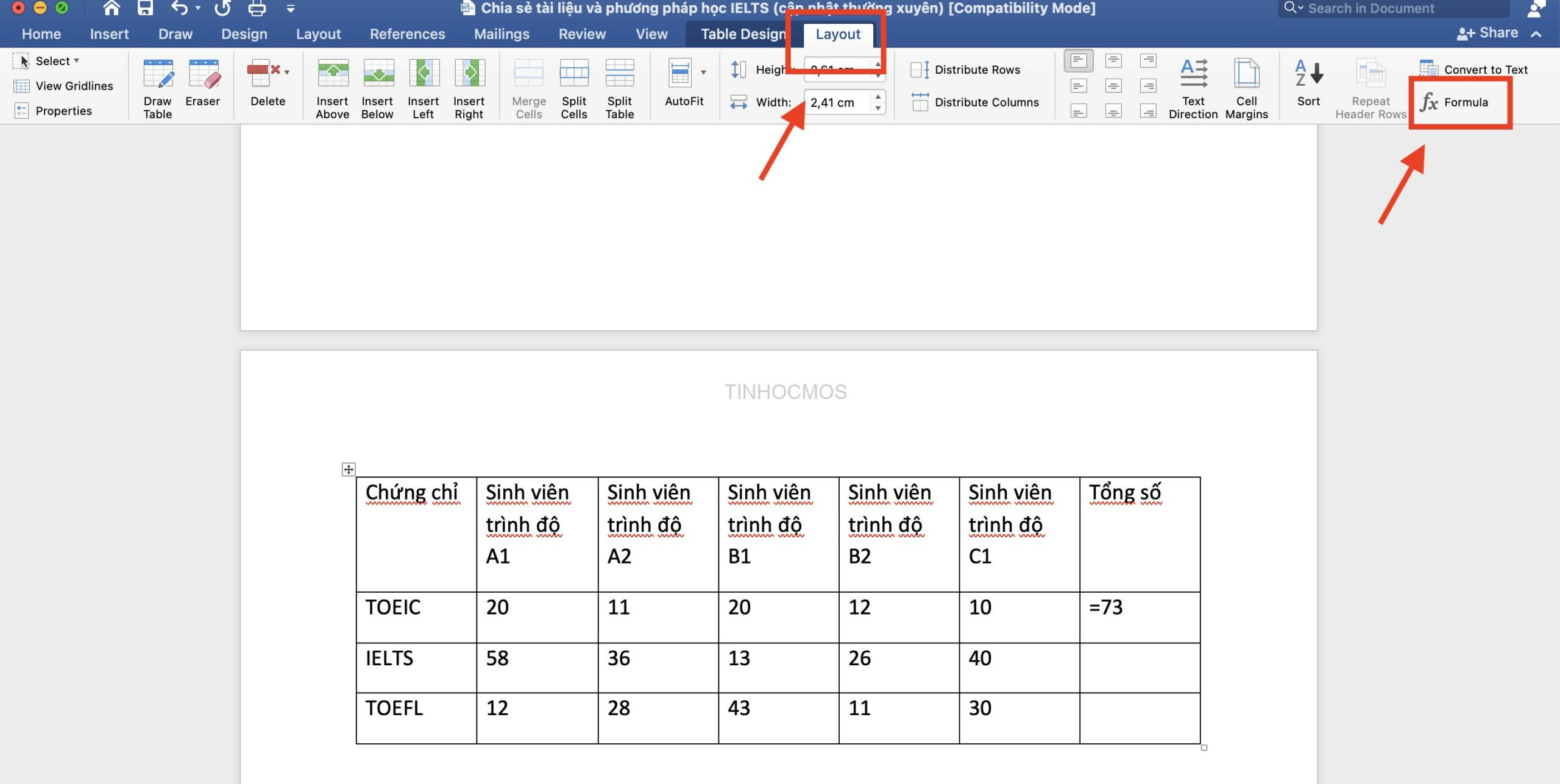Select the Layout tab in ribbon
Viewport: 1560px width, 784px height.
(837, 33)
